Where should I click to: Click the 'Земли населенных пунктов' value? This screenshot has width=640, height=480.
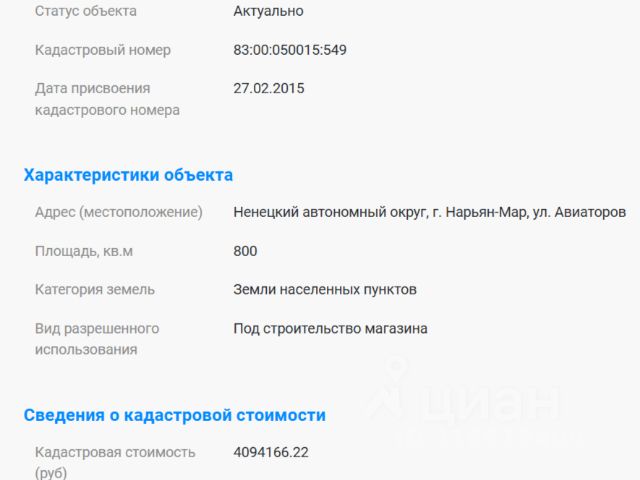coord(325,289)
